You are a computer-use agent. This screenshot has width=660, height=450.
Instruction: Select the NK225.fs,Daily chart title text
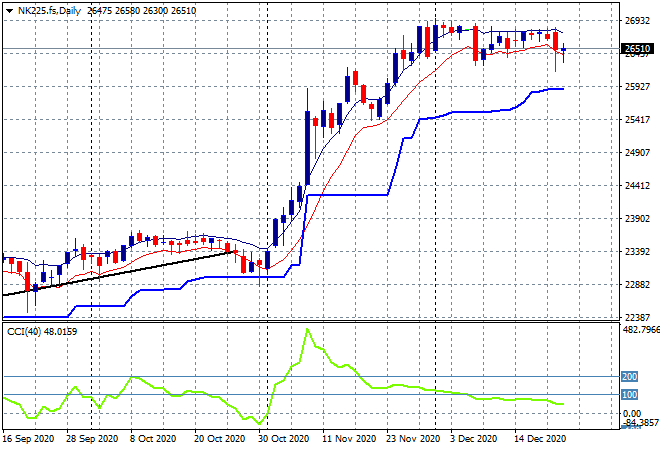(49, 11)
